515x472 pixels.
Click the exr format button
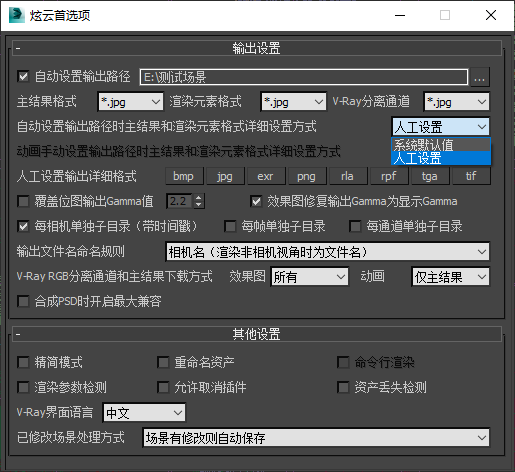[265, 176]
